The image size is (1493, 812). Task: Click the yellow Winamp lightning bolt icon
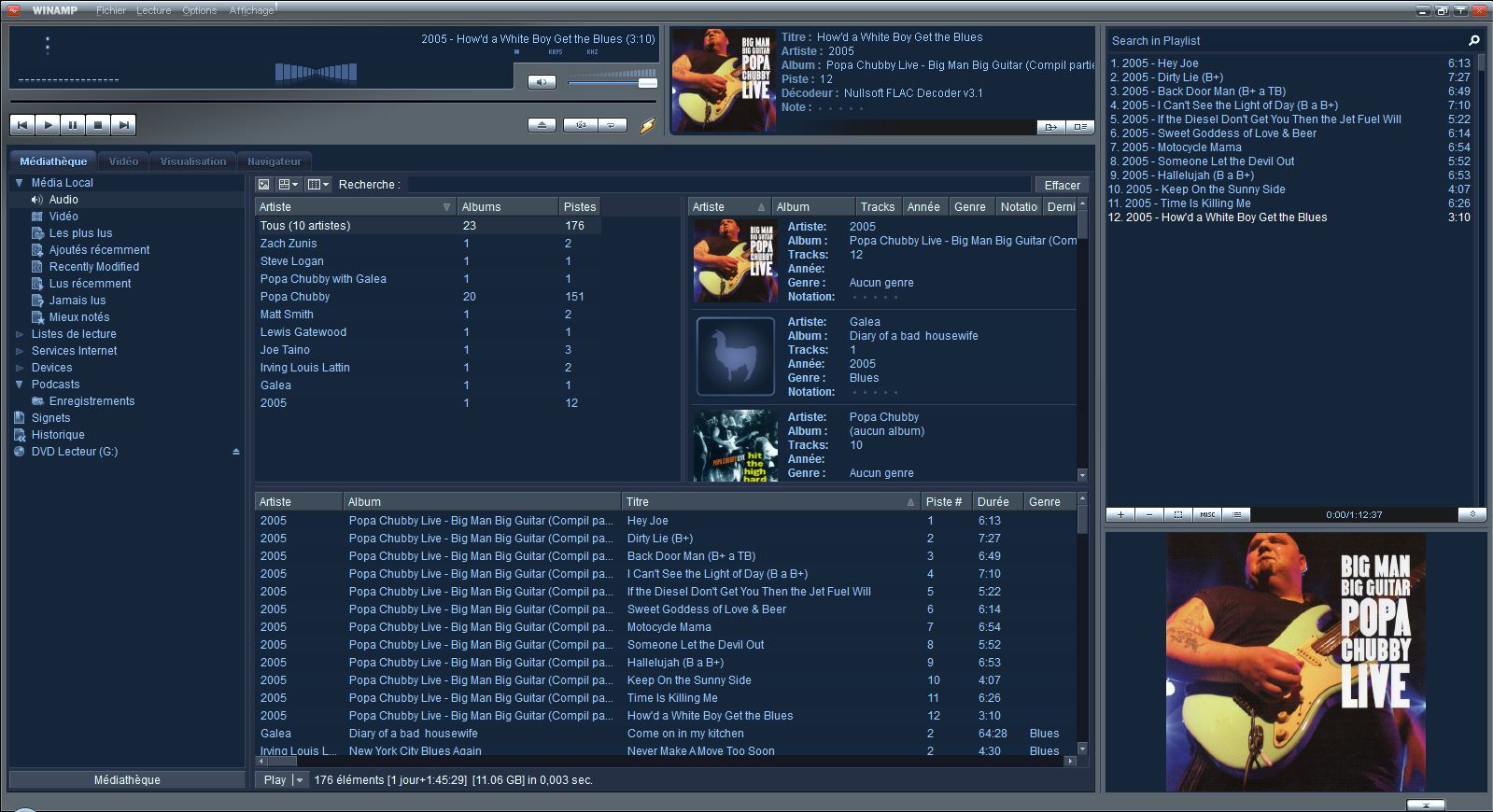click(x=647, y=125)
